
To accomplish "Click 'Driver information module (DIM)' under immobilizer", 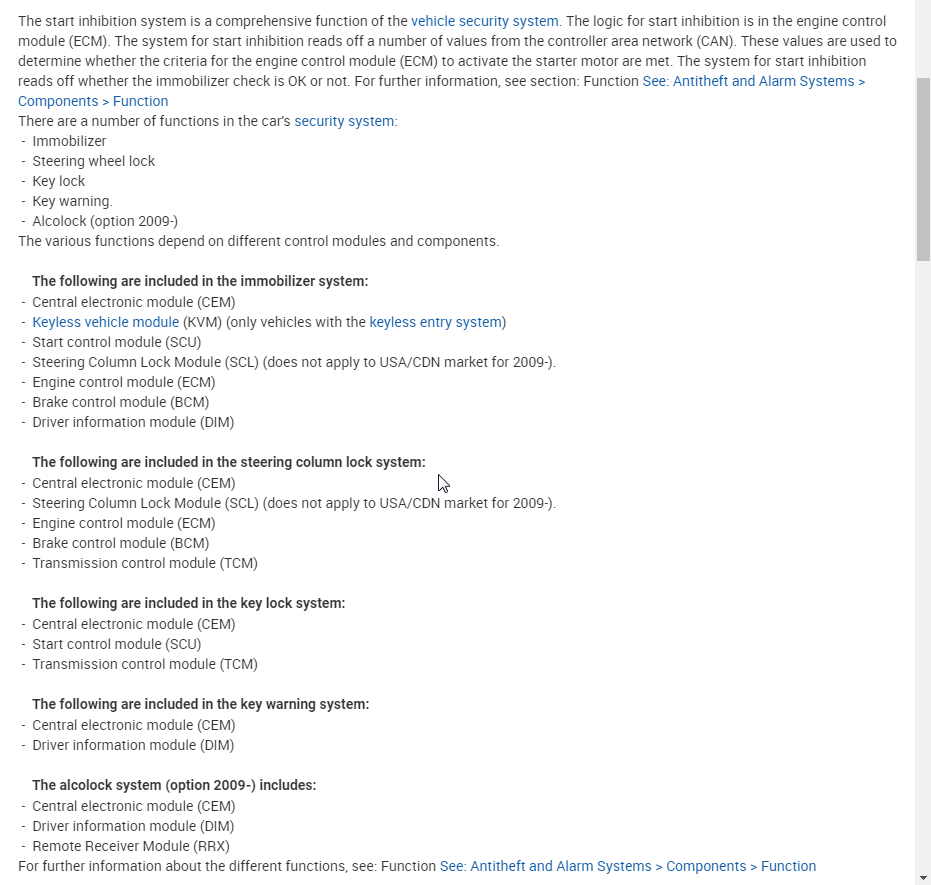I will [x=133, y=422].
